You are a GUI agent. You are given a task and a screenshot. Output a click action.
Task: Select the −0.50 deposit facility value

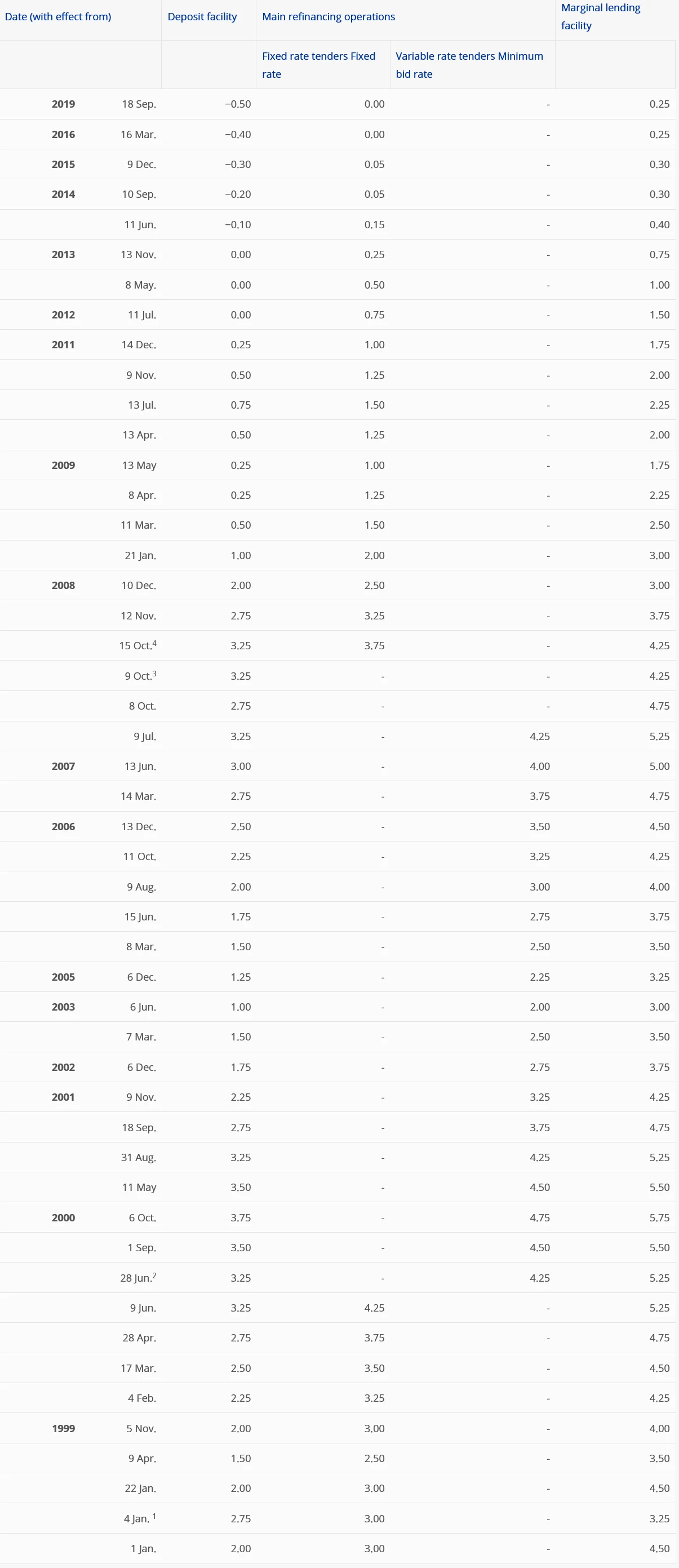[x=238, y=104]
